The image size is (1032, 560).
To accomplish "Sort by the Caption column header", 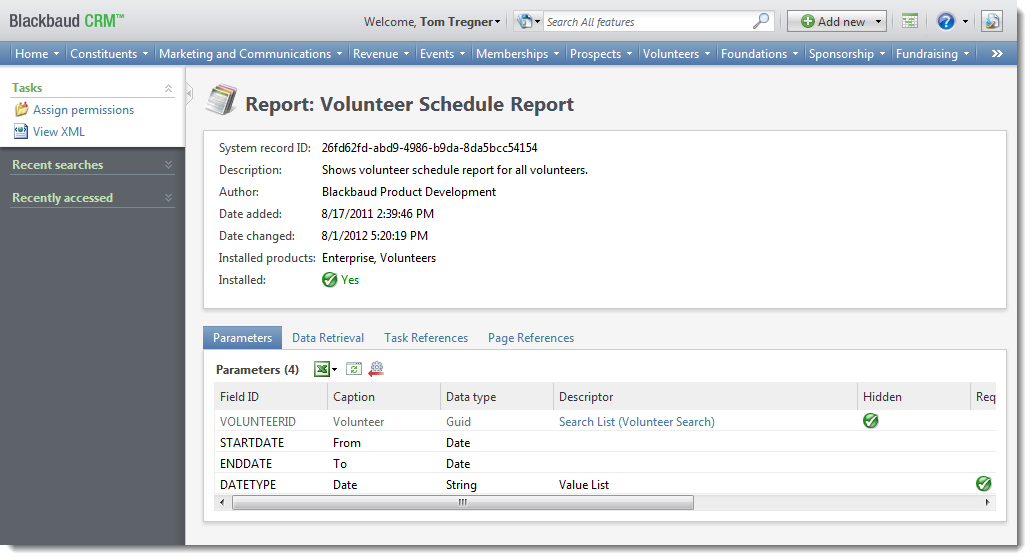I will coord(384,397).
